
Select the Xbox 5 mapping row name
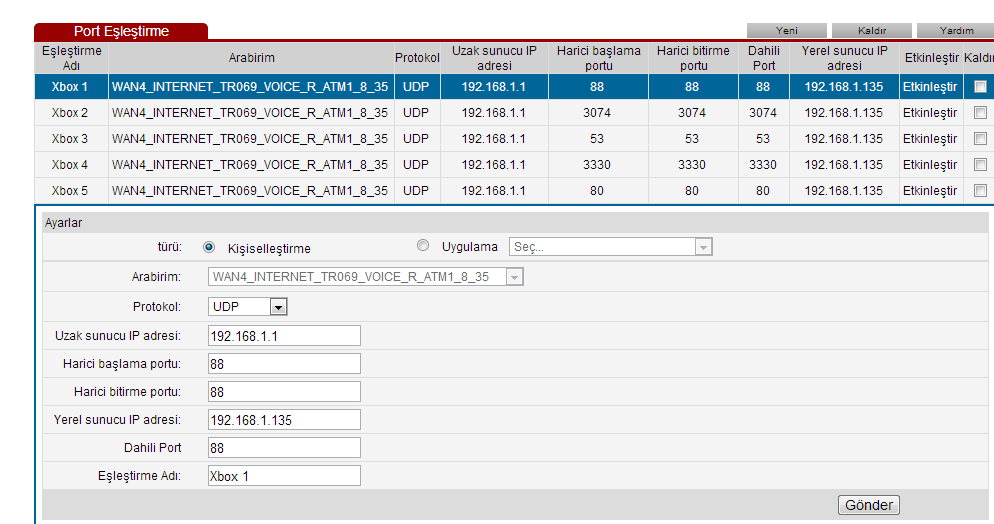[70, 191]
